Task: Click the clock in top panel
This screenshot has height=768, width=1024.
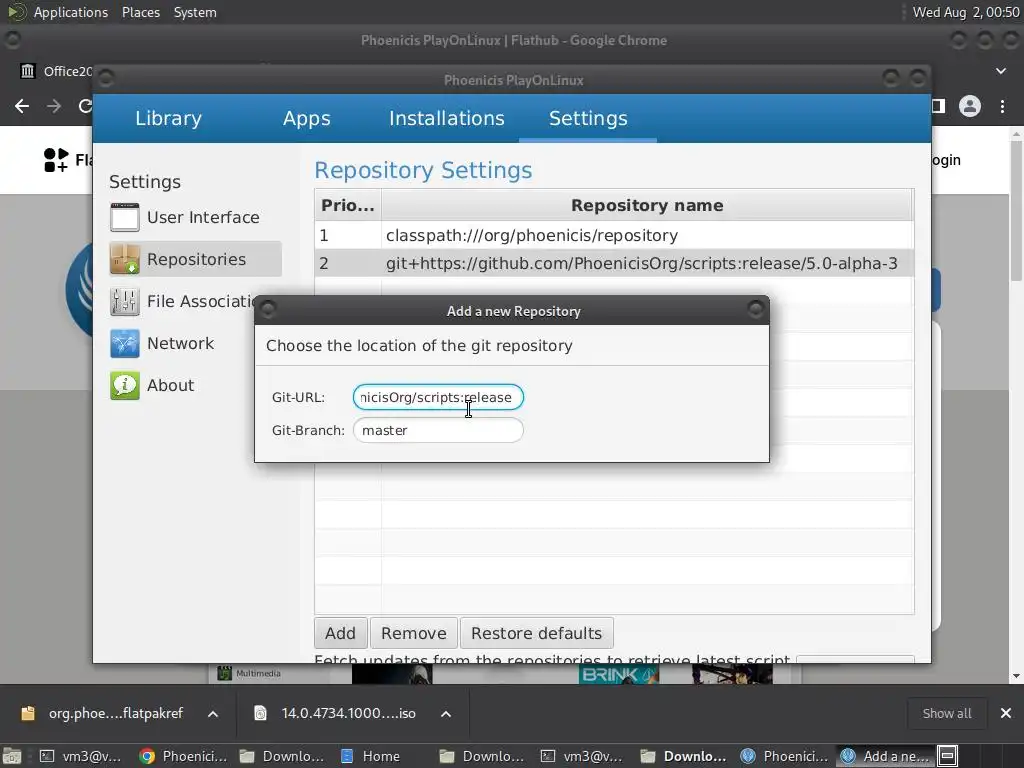Action: point(965,12)
